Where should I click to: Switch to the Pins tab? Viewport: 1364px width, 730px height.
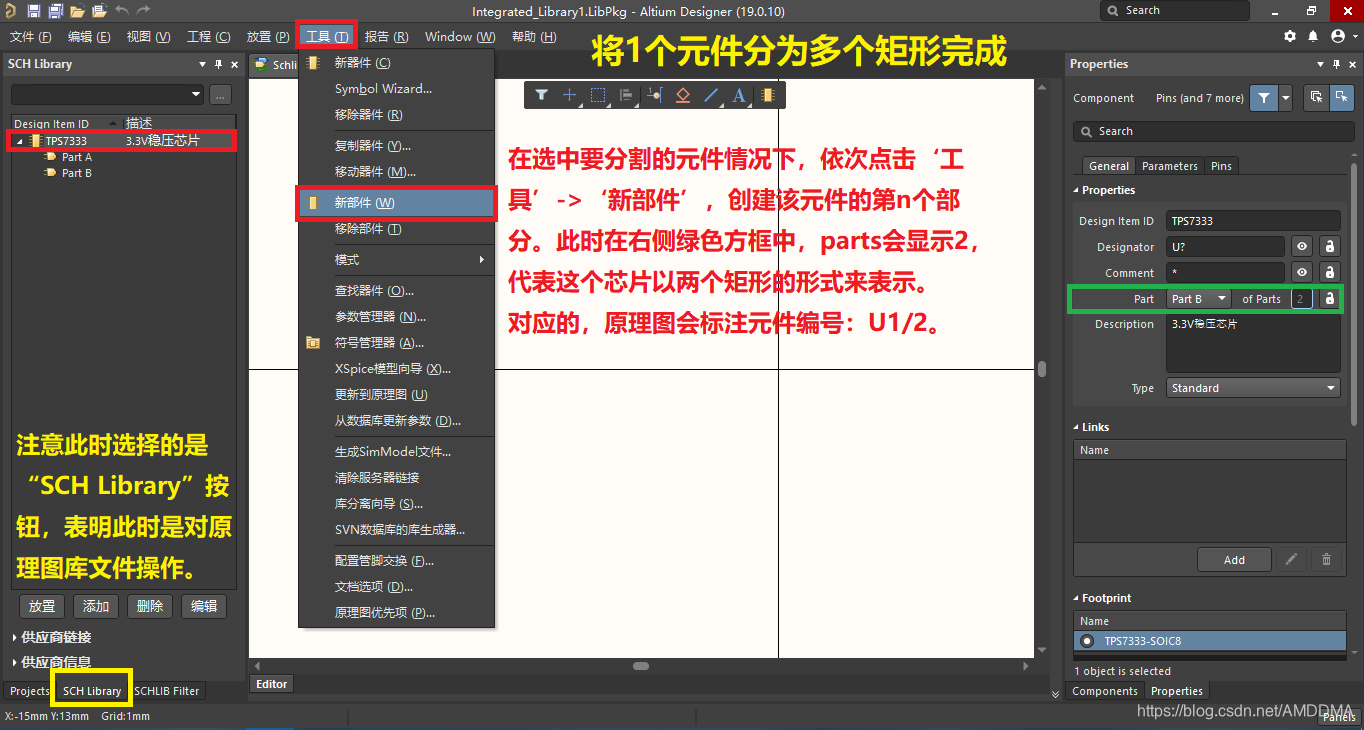click(1221, 166)
